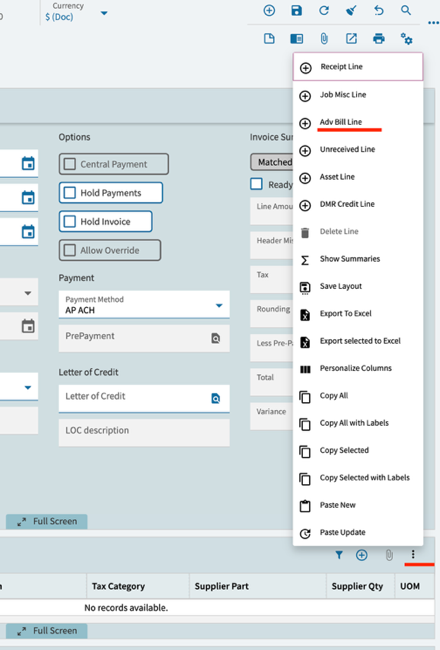
Task: Choose DMR Credit Line menu item
Action: click(x=358, y=204)
